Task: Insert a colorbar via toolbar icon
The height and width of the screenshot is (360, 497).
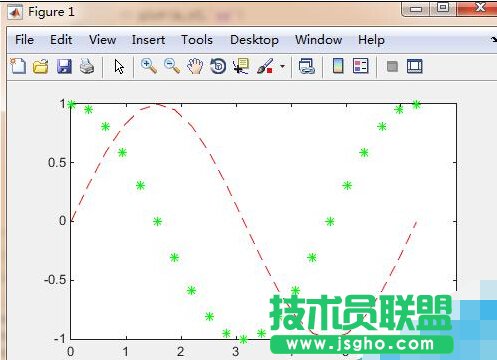Action: click(338, 66)
